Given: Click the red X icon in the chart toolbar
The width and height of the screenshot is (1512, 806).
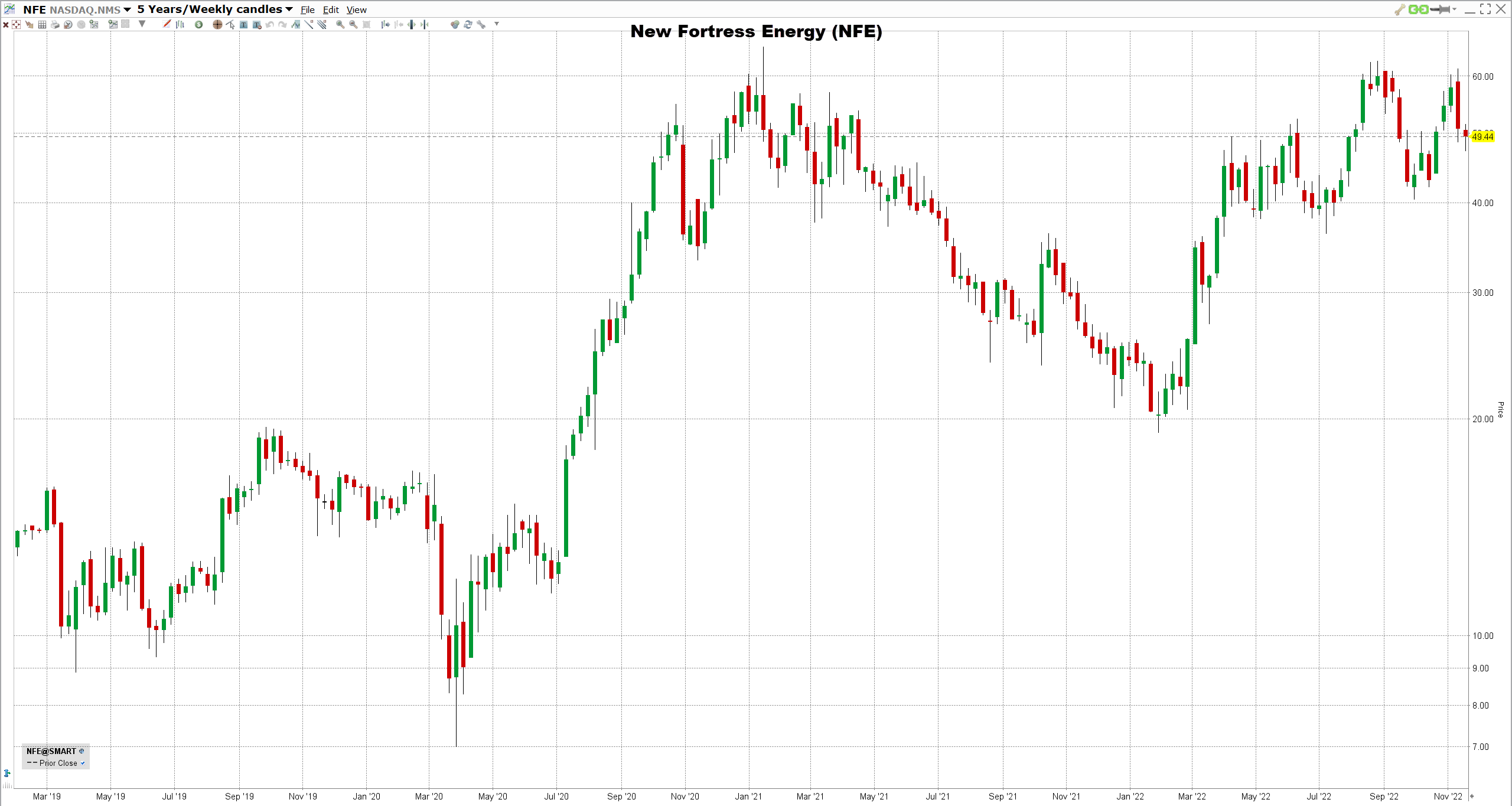Looking at the screenshot, I should tap(6, 25).
